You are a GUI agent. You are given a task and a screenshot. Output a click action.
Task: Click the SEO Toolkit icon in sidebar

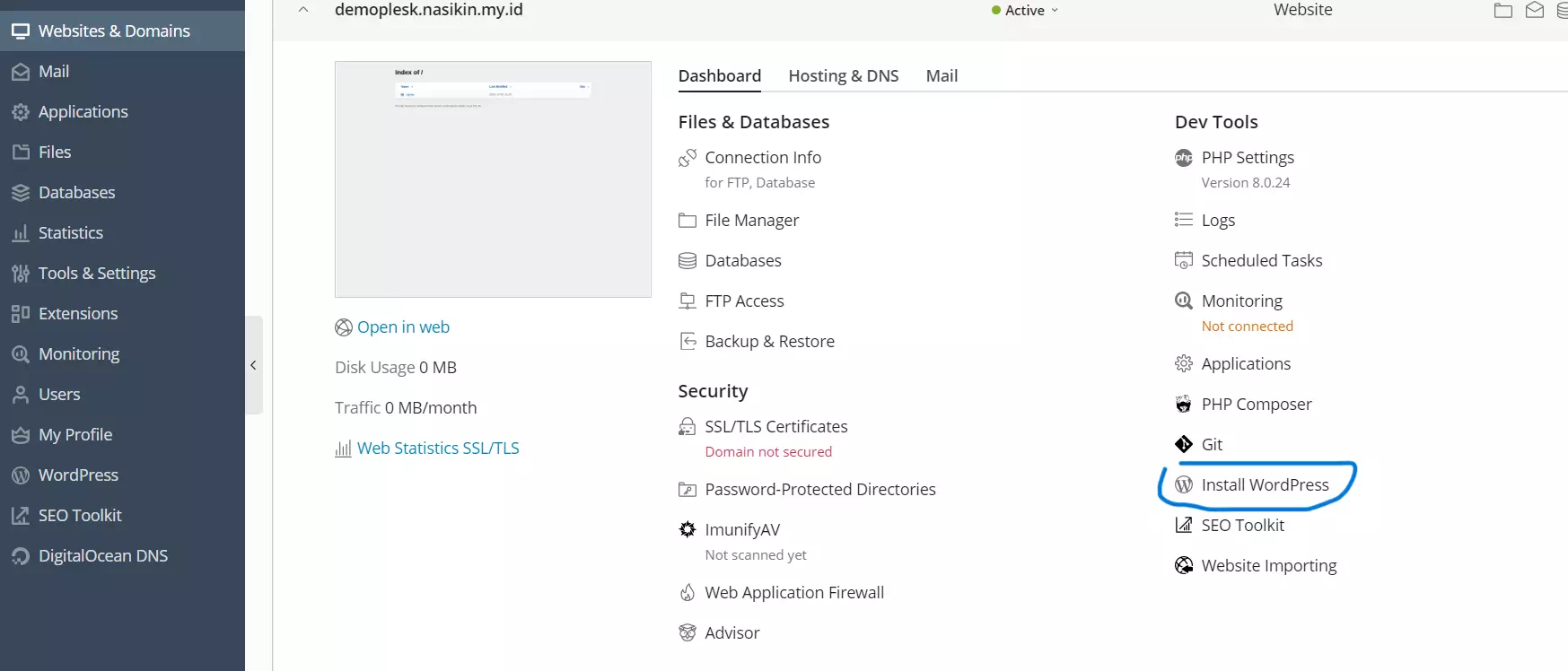[21, 516]
